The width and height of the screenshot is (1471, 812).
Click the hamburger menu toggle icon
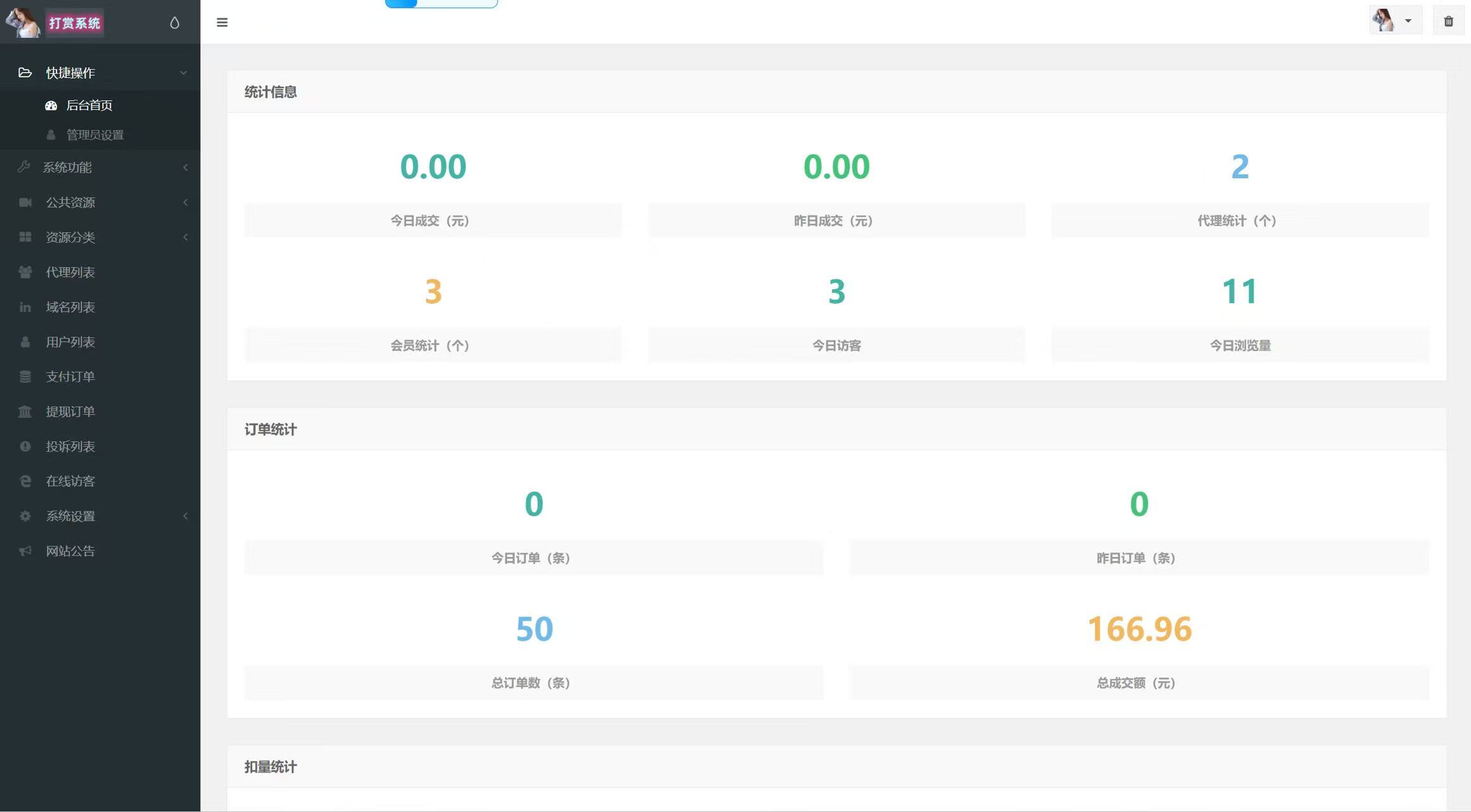tap(222, 22)
